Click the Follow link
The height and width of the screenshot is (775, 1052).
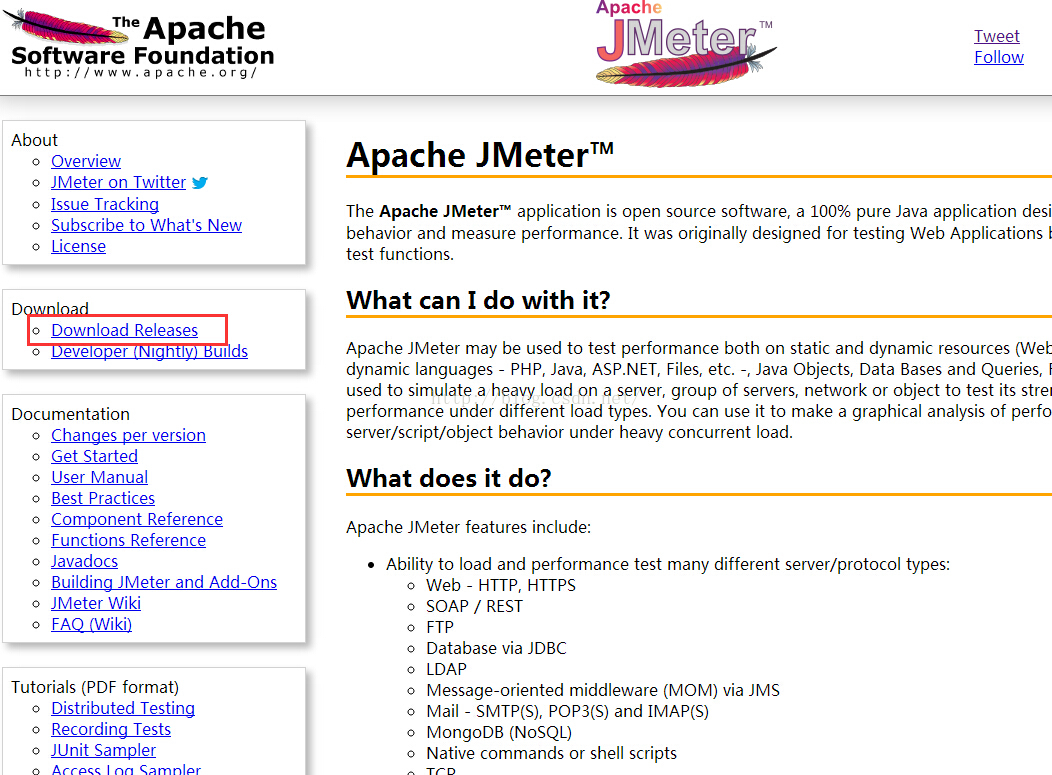pos(998,58)
